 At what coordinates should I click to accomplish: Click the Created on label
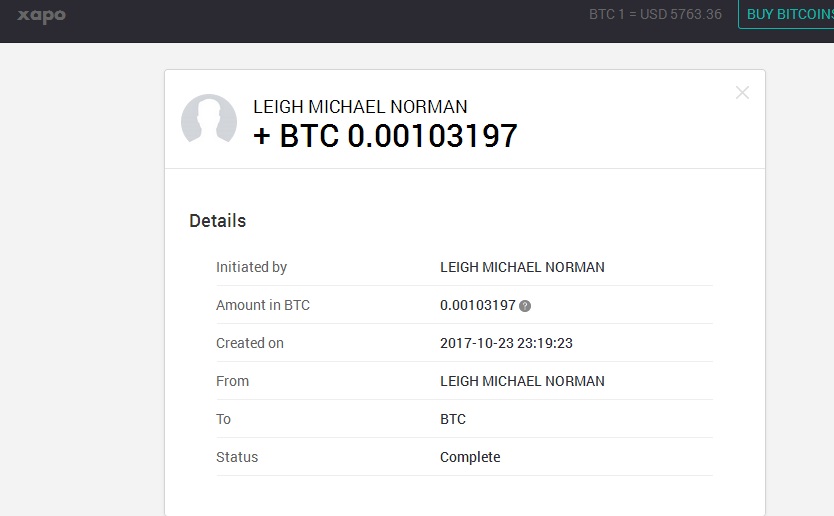pos(250,343)
